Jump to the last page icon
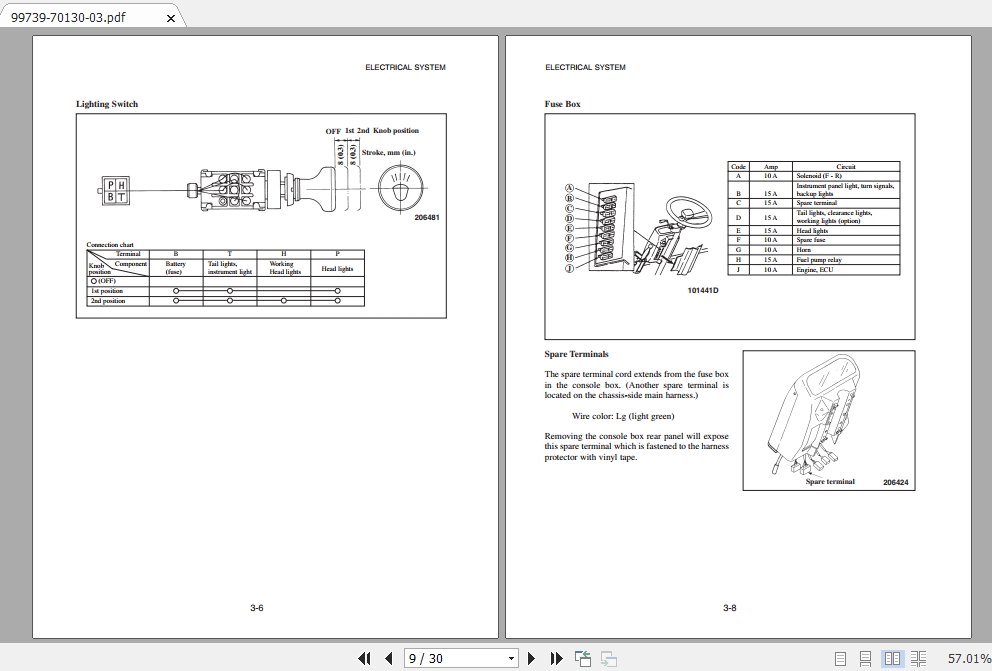 click(x=557, y=658)
